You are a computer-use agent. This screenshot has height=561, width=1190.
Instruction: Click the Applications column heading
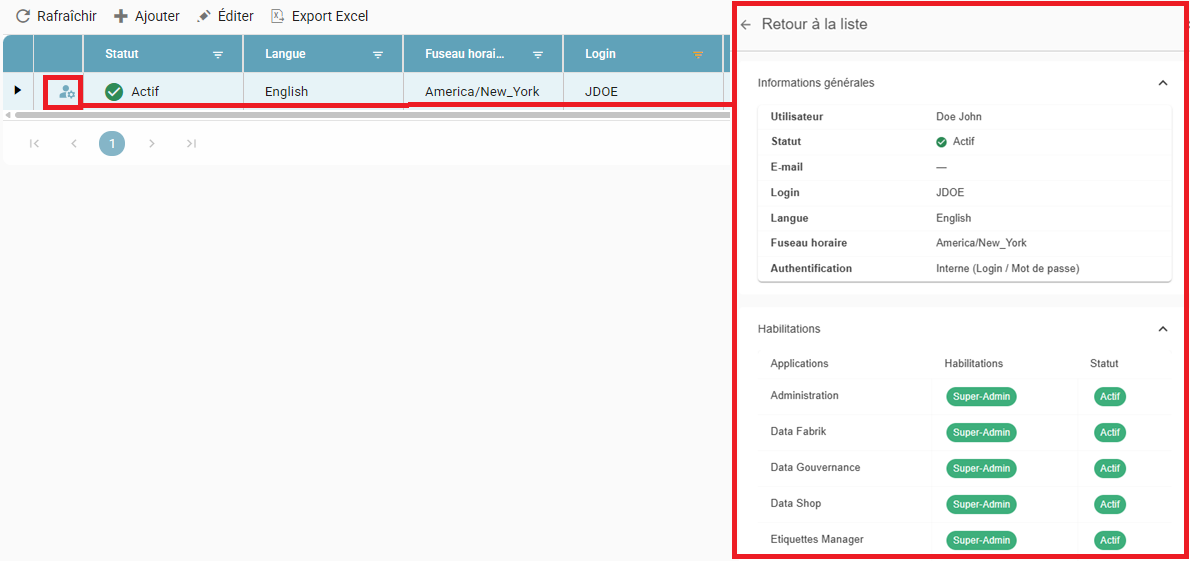(799, 364)
